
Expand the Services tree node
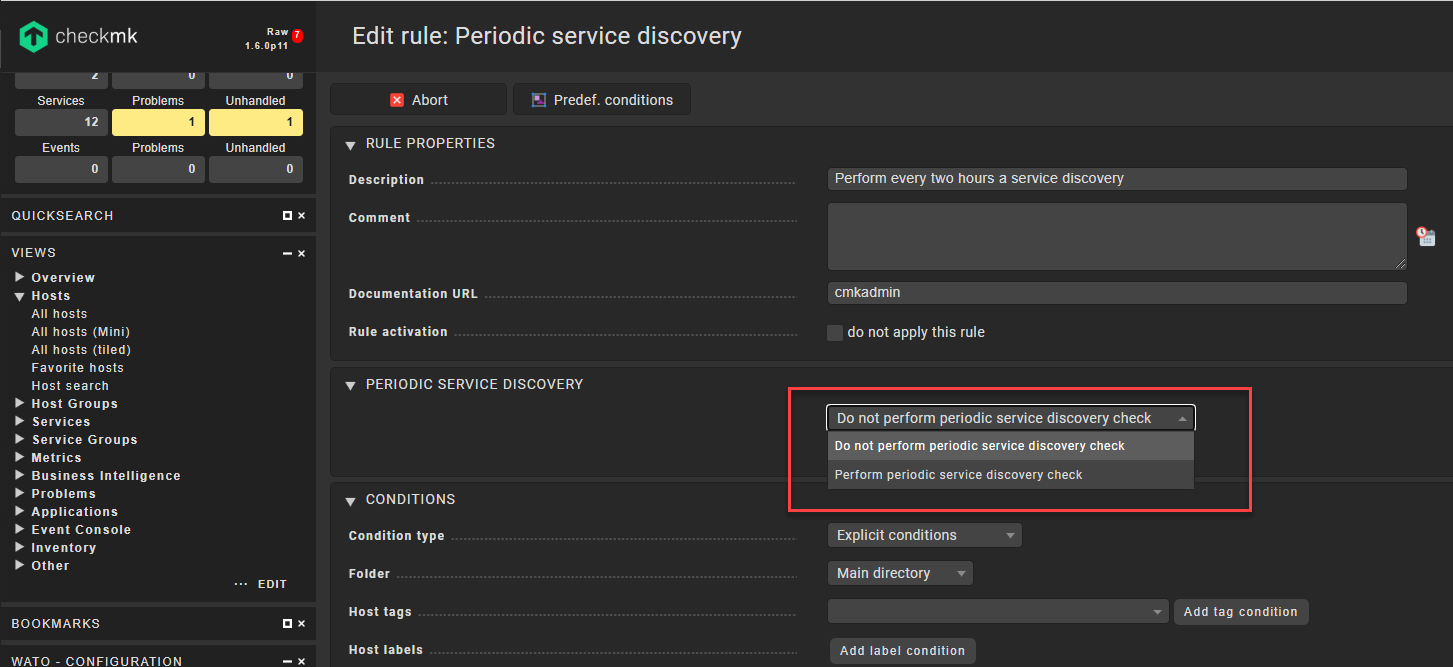pyautogui.click(x=19, y=421)
